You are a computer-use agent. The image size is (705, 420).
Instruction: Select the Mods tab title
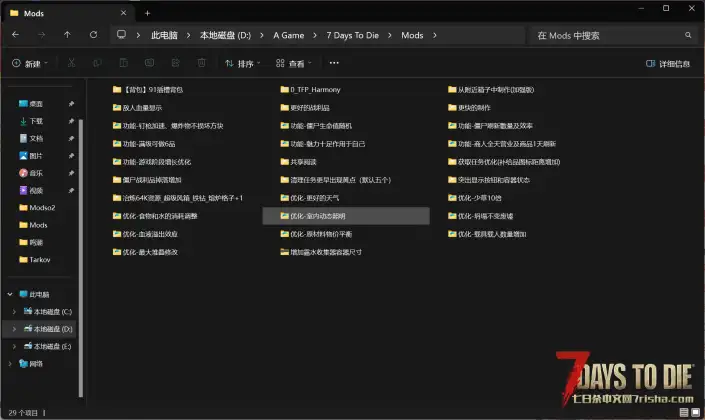[x=34, y=13]
